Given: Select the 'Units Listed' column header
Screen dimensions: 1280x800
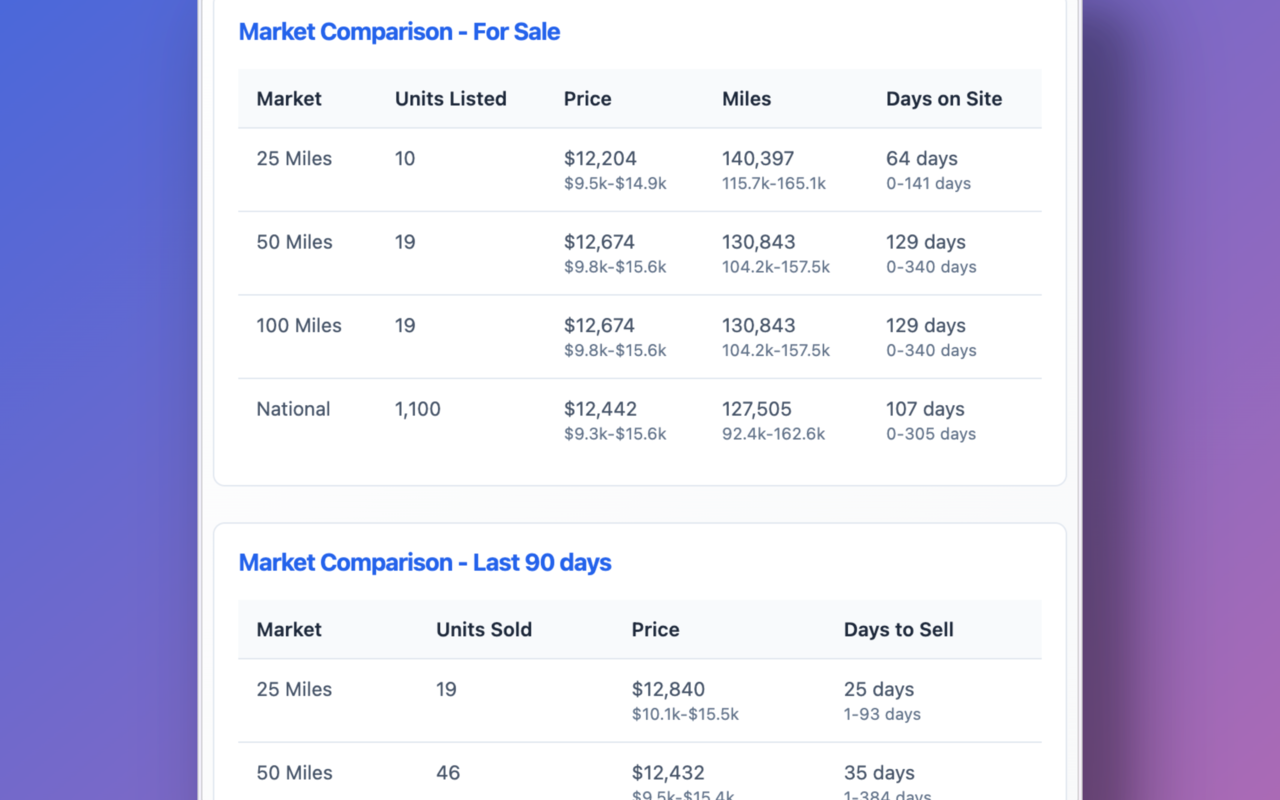Looking at the screenshot, I should 451,99.
